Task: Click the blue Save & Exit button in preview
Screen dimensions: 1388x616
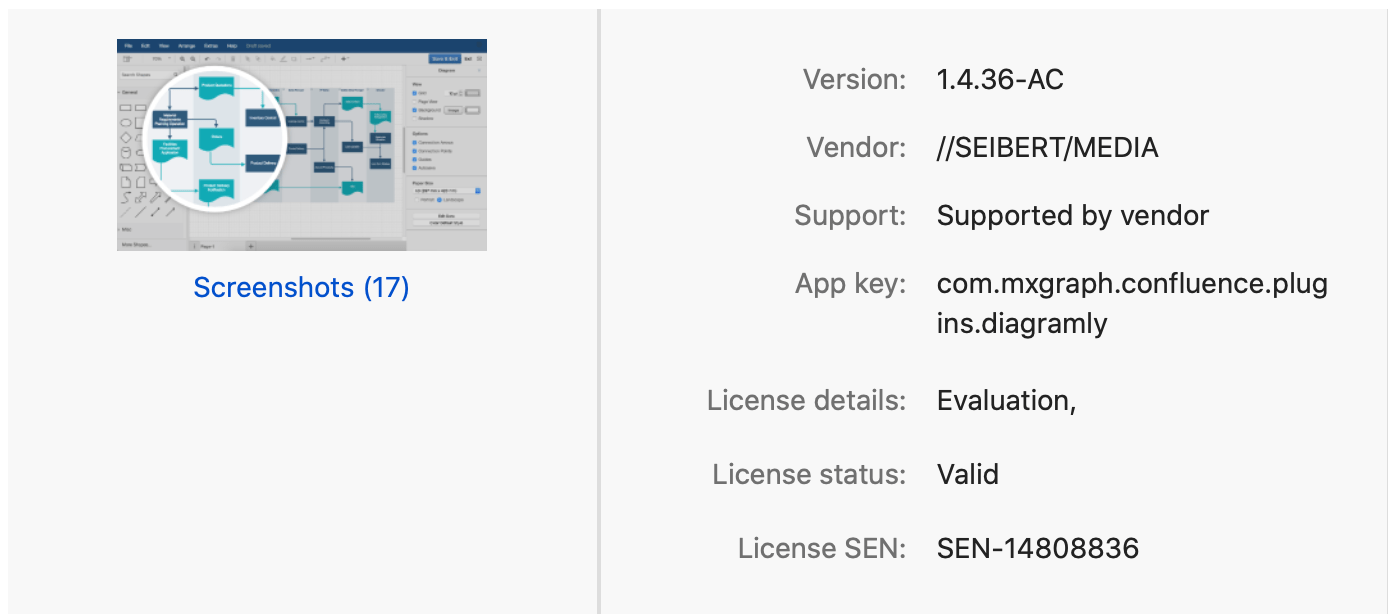Action: (444, 59)
